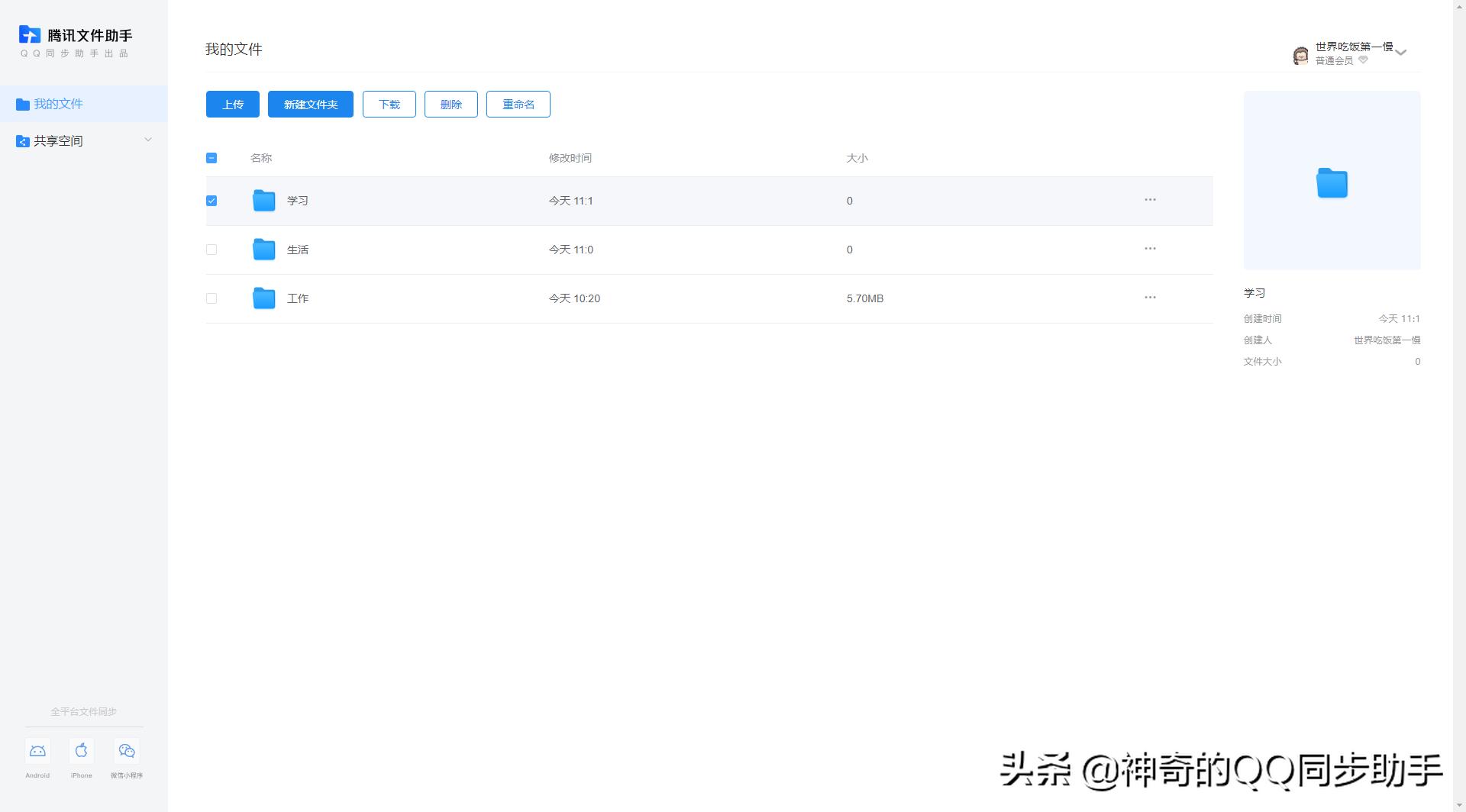Screen dimensions: 1466x812
Task: Open the 学习 folder icon
Action: [263, 201]
